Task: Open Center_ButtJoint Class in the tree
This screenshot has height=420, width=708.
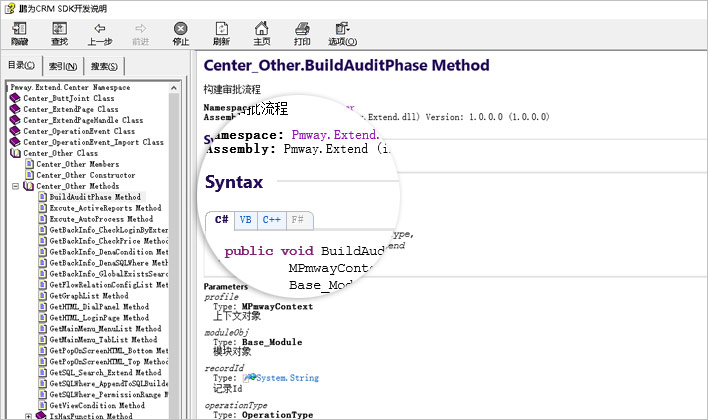Action: (68, 99)
